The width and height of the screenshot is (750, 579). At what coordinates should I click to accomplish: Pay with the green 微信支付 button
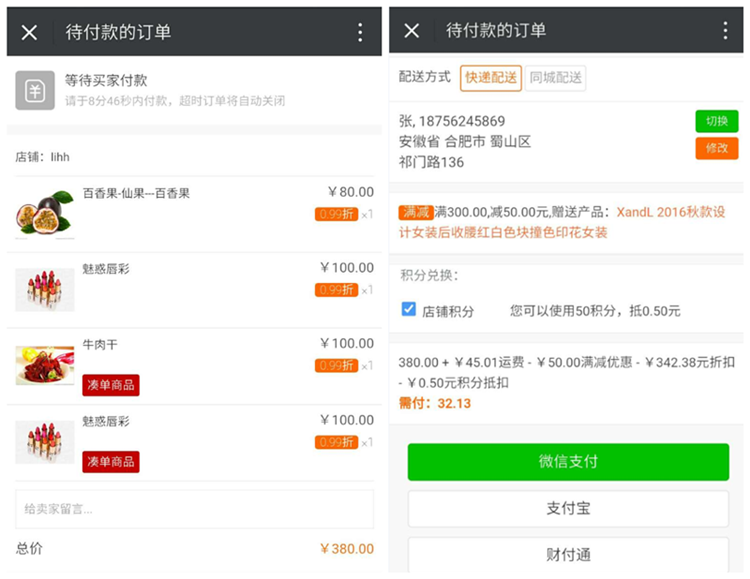pyautogui.click(x=568, y=462)
